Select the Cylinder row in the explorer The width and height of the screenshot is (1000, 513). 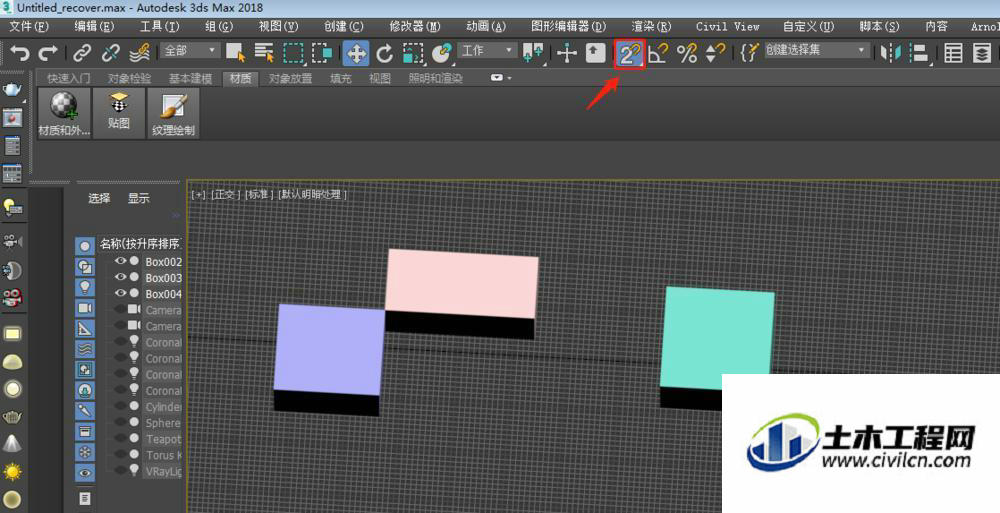click(163, 407)
